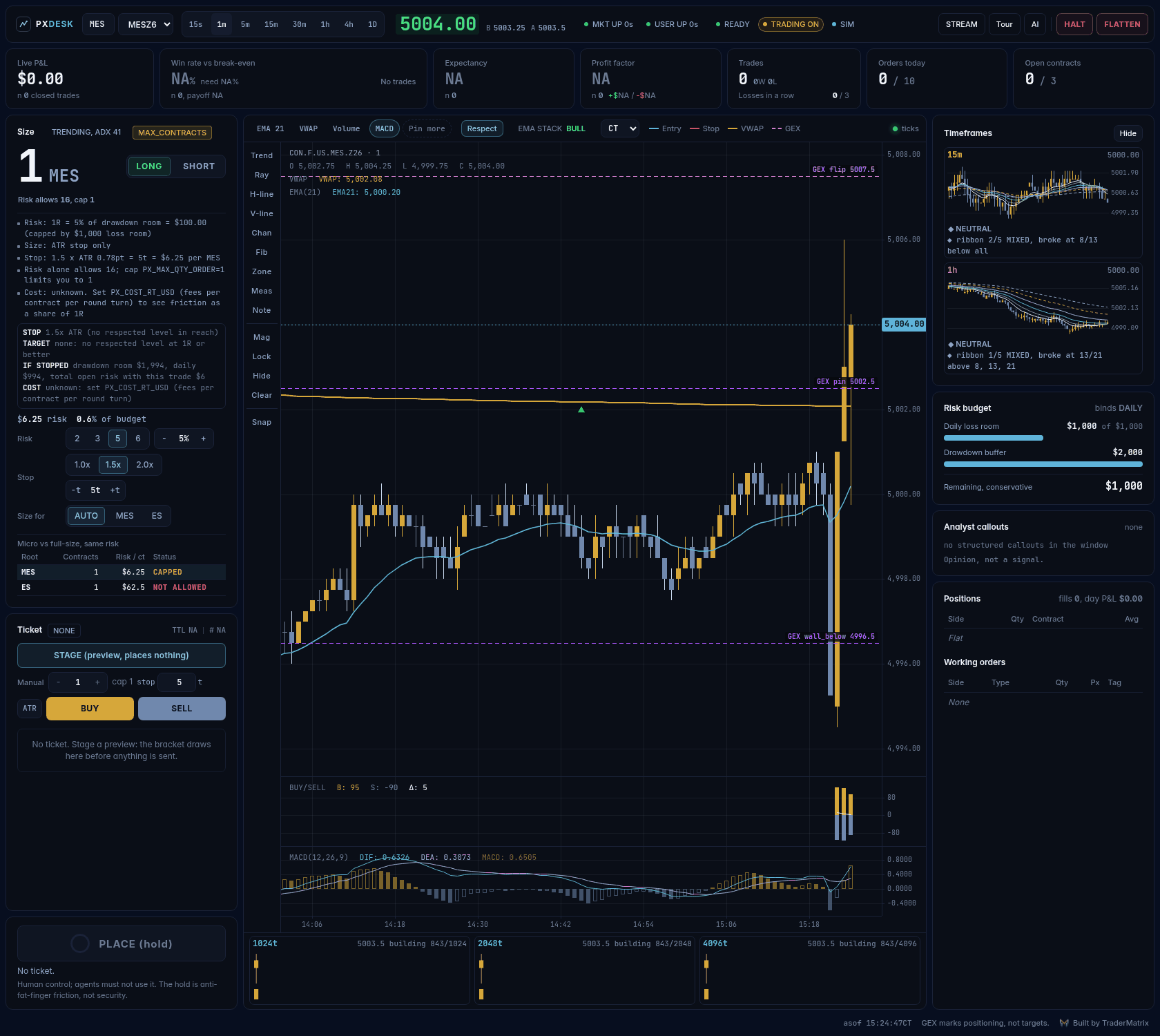Pick the V-line drawing tool
The width and height of the screenshot is (1160, 1036).
pos(262,213)
